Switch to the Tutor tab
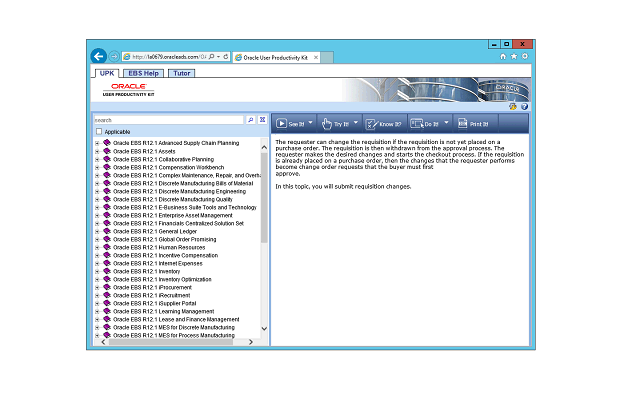 (181, 73)
